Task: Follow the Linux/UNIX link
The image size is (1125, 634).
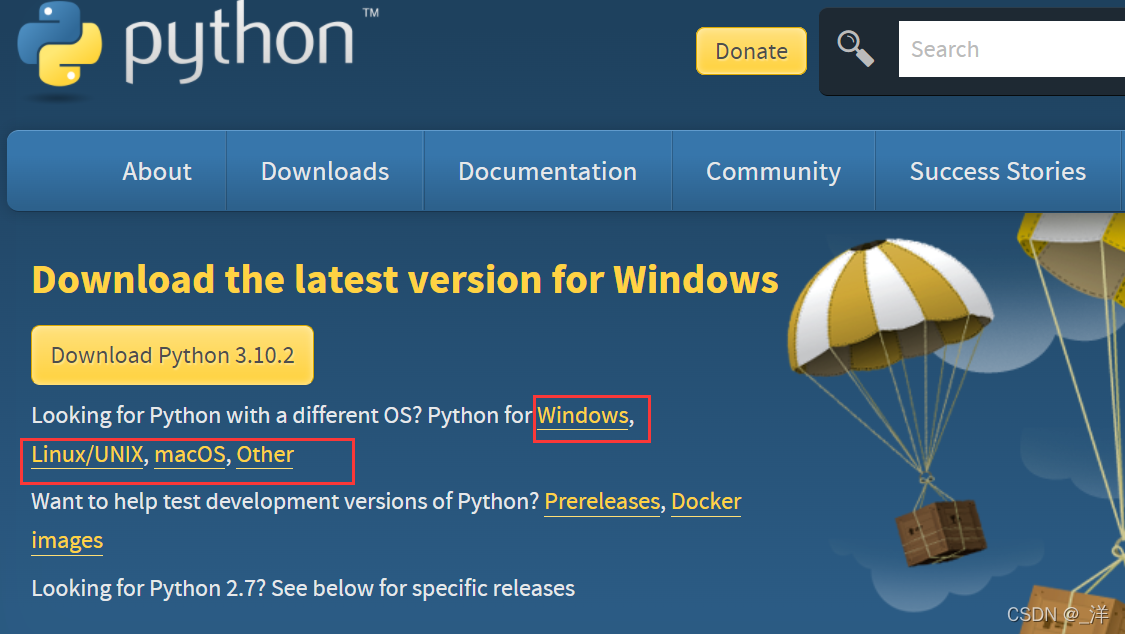Action: pyautogui.click(x=87, y=455)
